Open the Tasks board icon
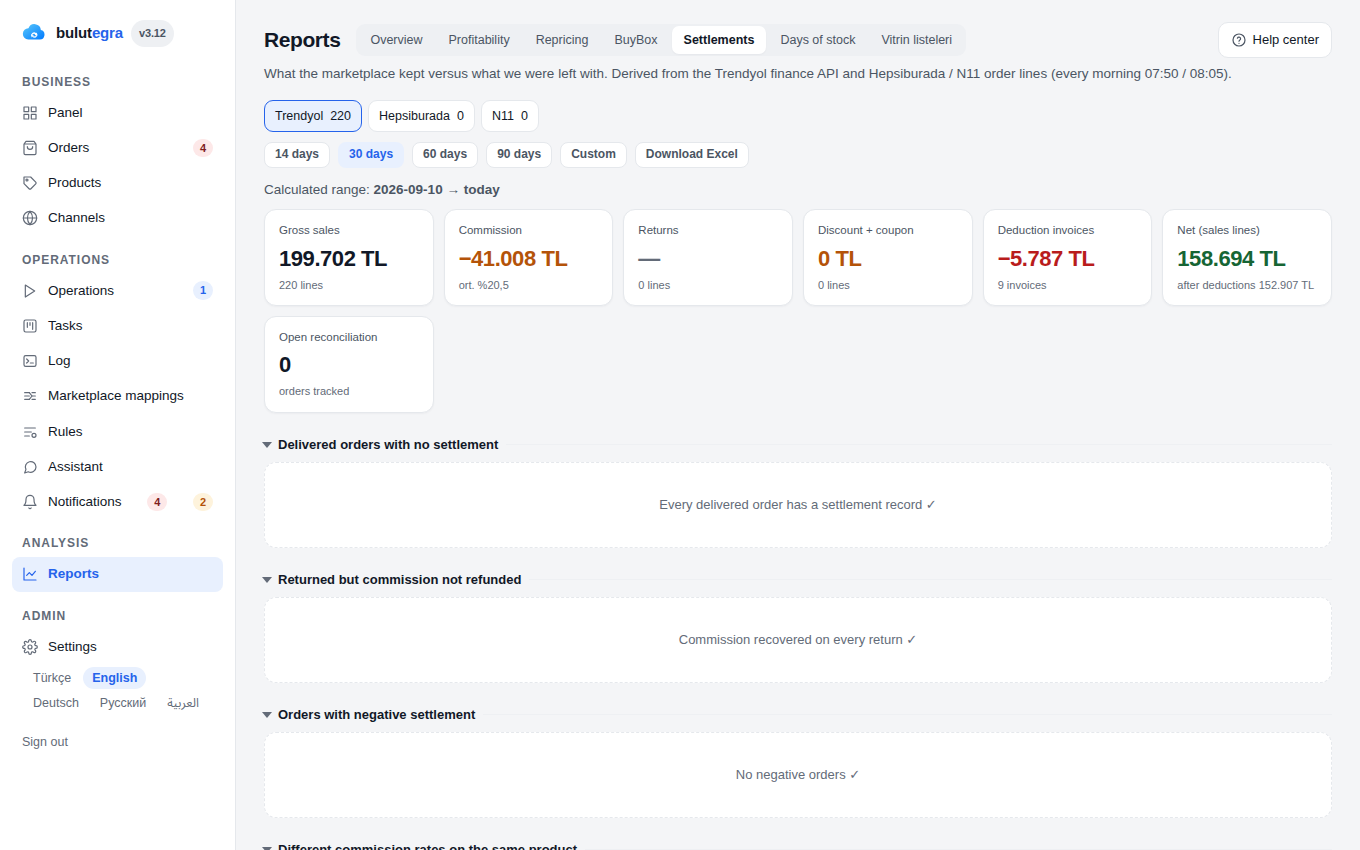This screenshot has width=1360, height=850. click(30, 326)
